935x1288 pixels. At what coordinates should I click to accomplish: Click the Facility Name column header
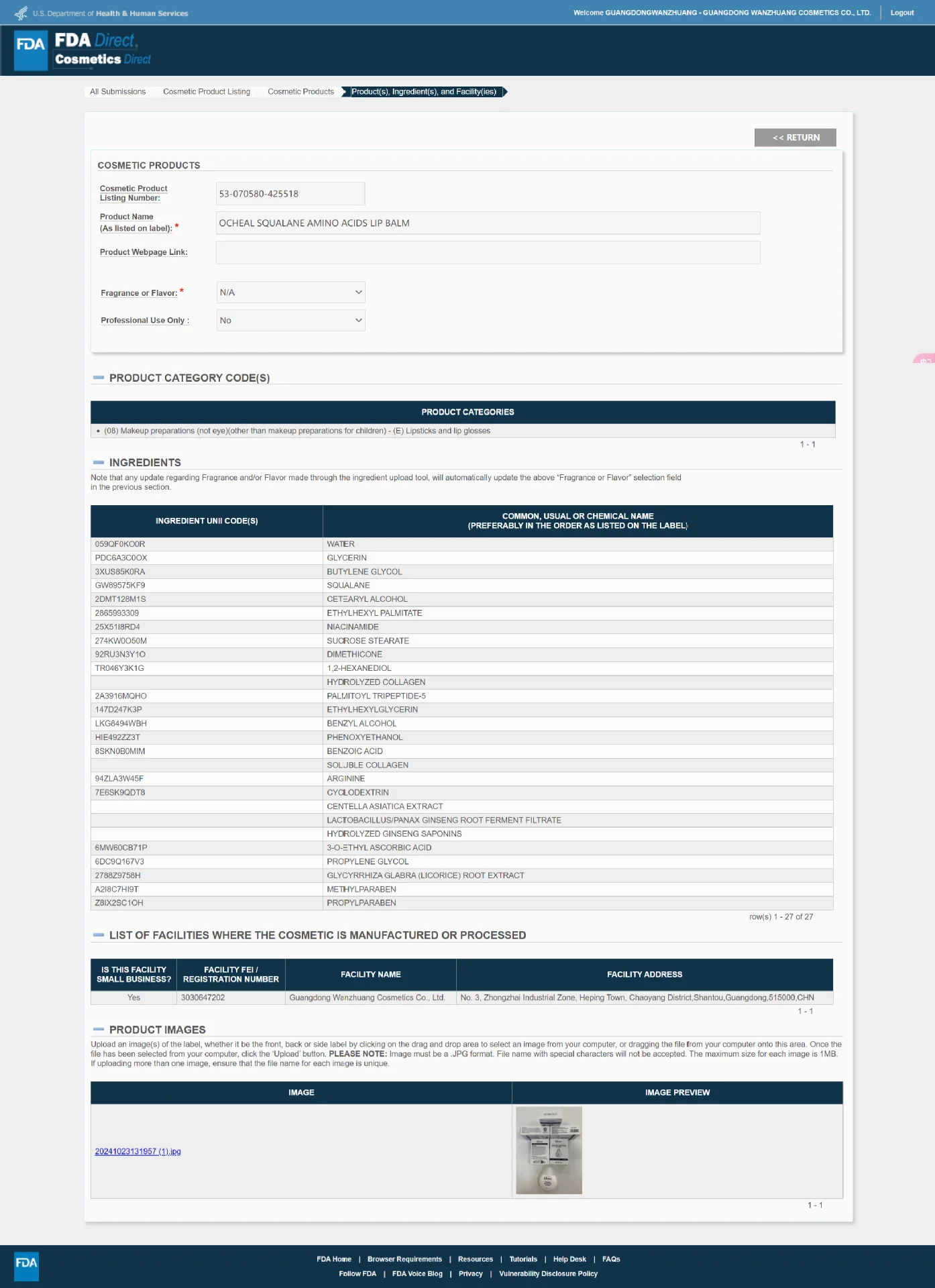point(371,975)
